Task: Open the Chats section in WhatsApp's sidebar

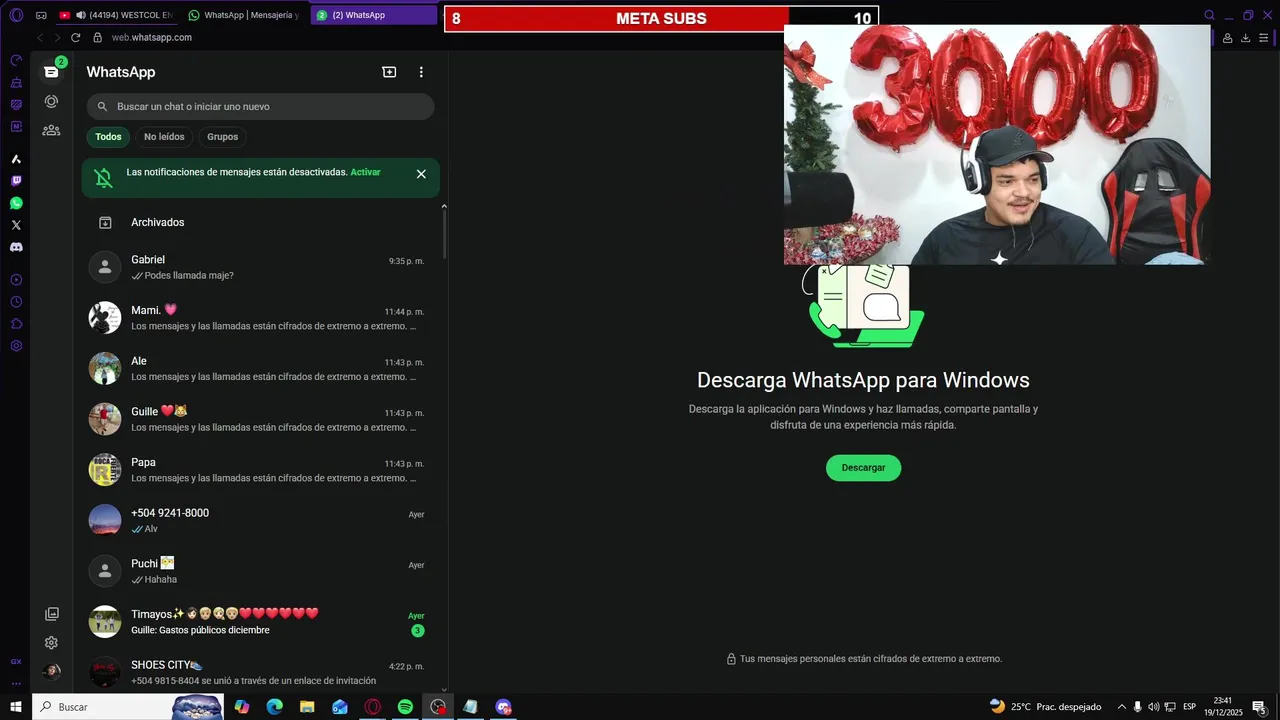Action: tap(51, 72)
